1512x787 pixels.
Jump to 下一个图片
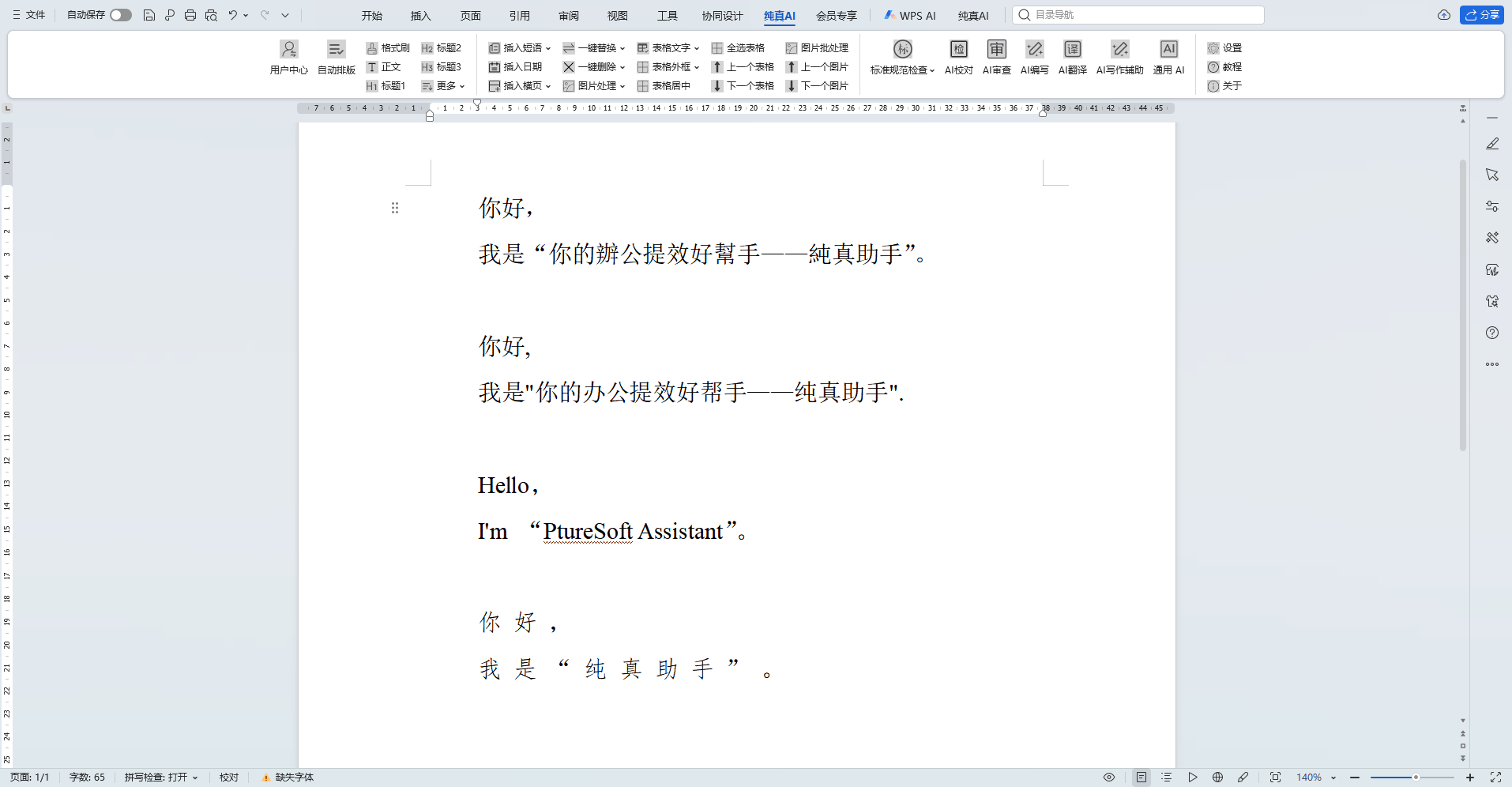point(817,86)
